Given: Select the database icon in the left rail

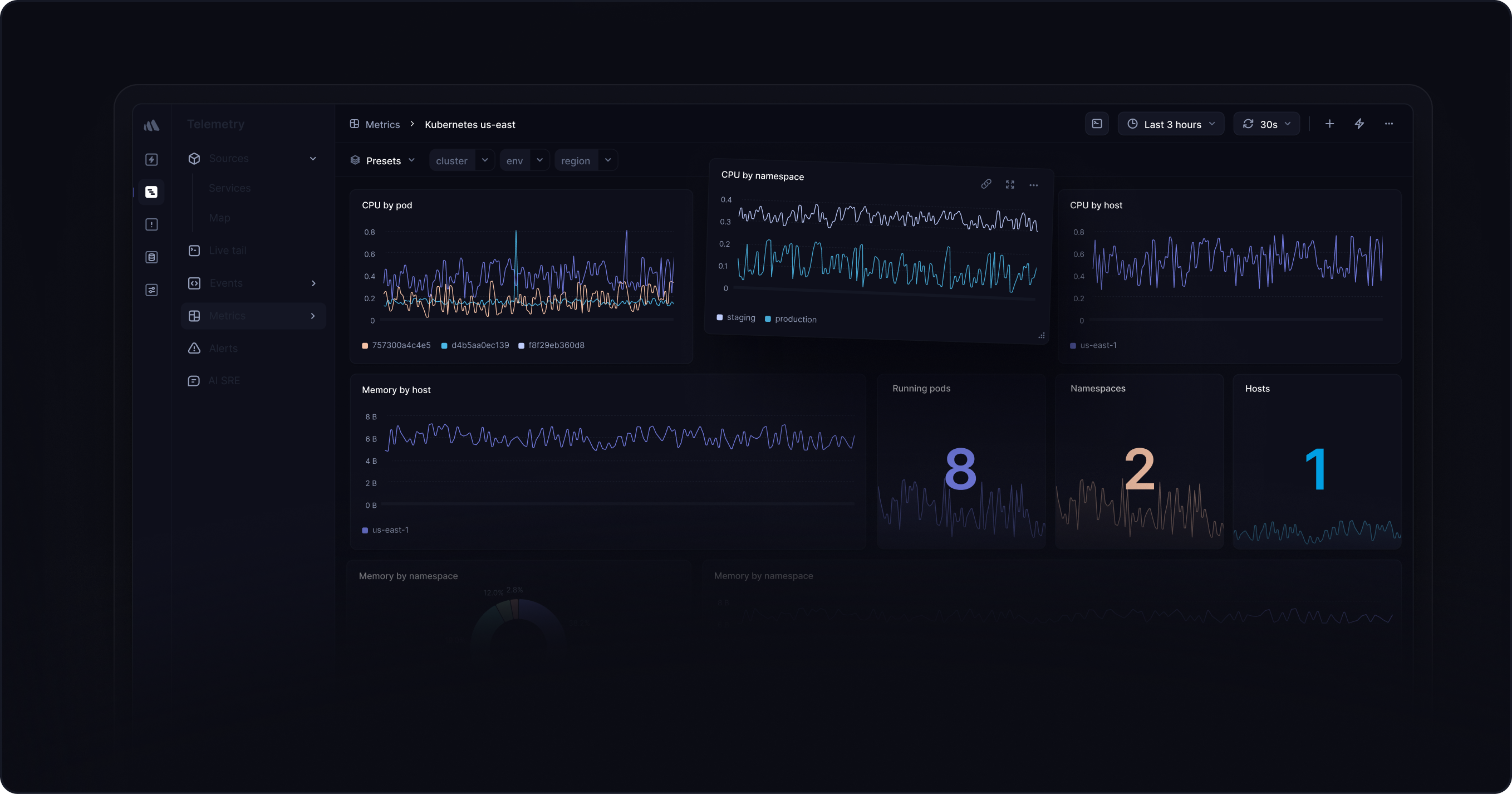Looking at the screenshot, I should [152, 257].
